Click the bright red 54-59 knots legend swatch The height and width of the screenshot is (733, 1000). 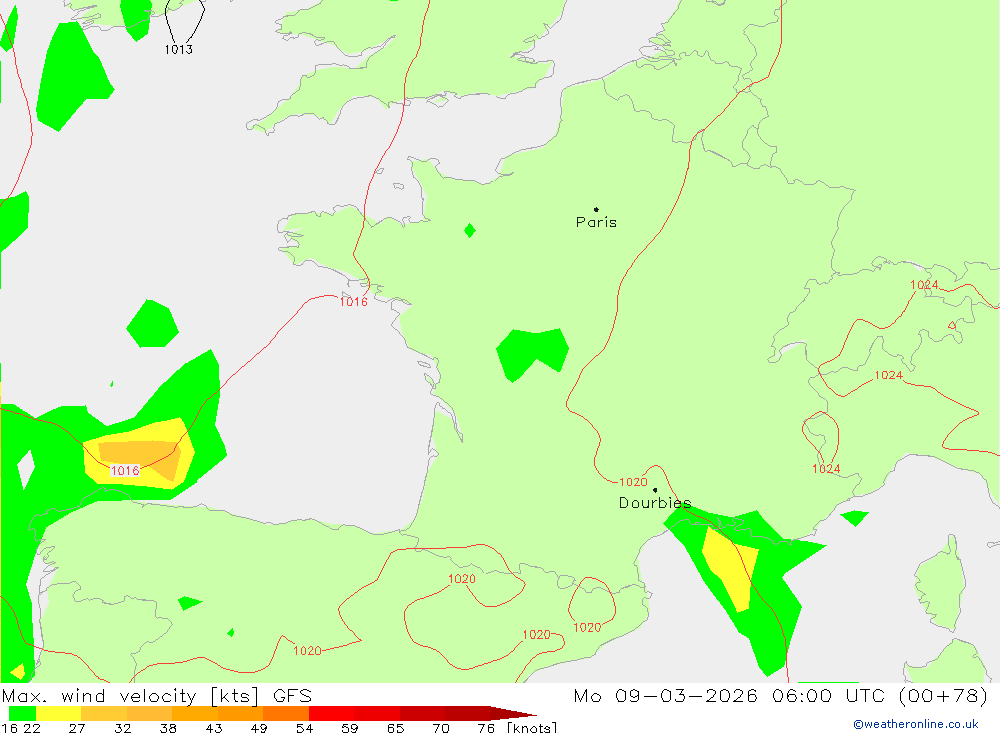click(332, 713)
